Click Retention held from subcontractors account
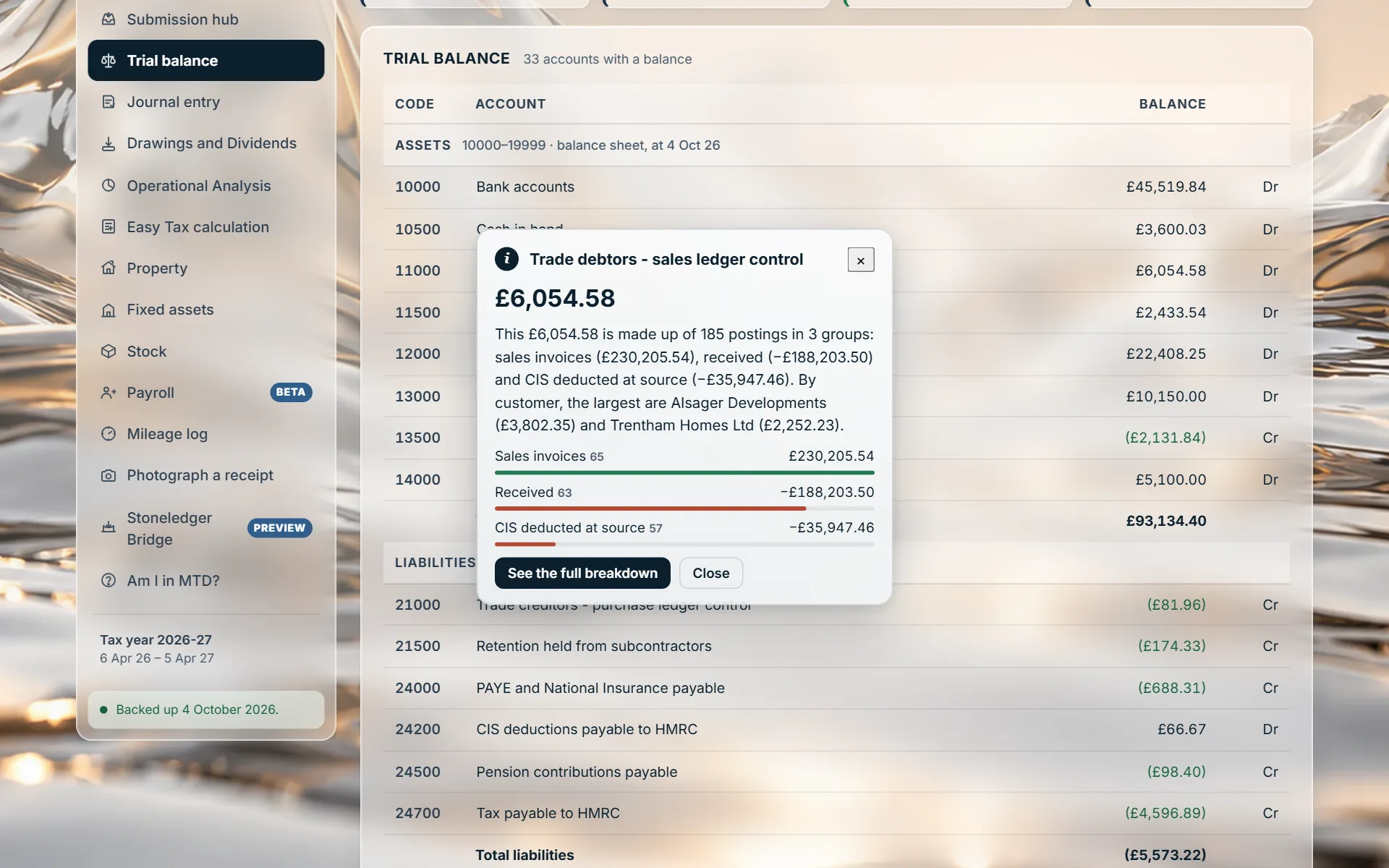Viewport: 1389px width, 868px height. point(594,647)
